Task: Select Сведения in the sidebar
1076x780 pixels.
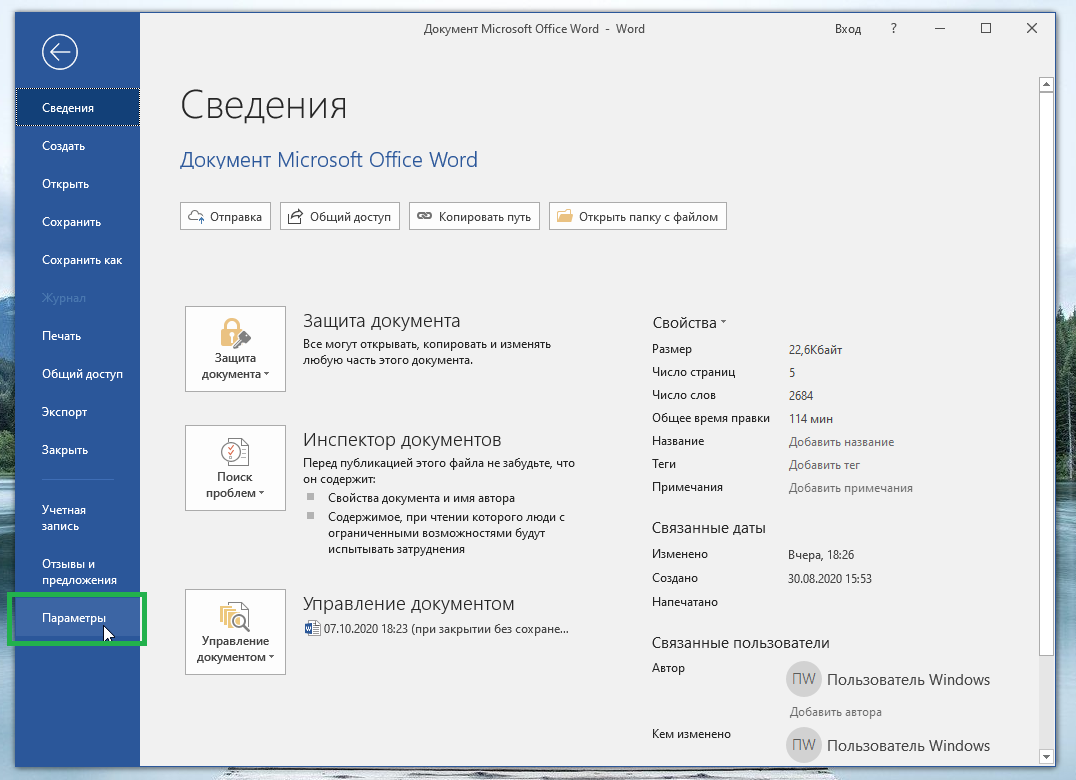Action: click(78, 108)
